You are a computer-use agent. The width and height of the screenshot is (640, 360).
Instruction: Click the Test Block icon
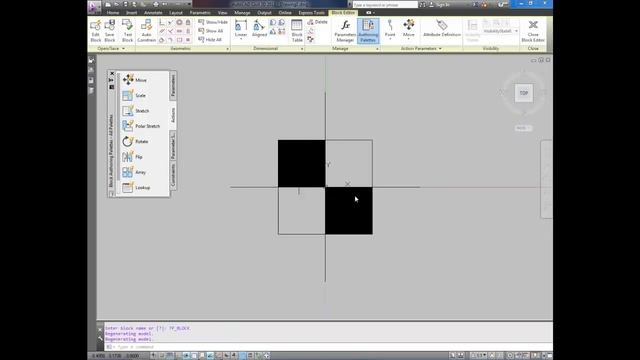(x=127, y=31)
